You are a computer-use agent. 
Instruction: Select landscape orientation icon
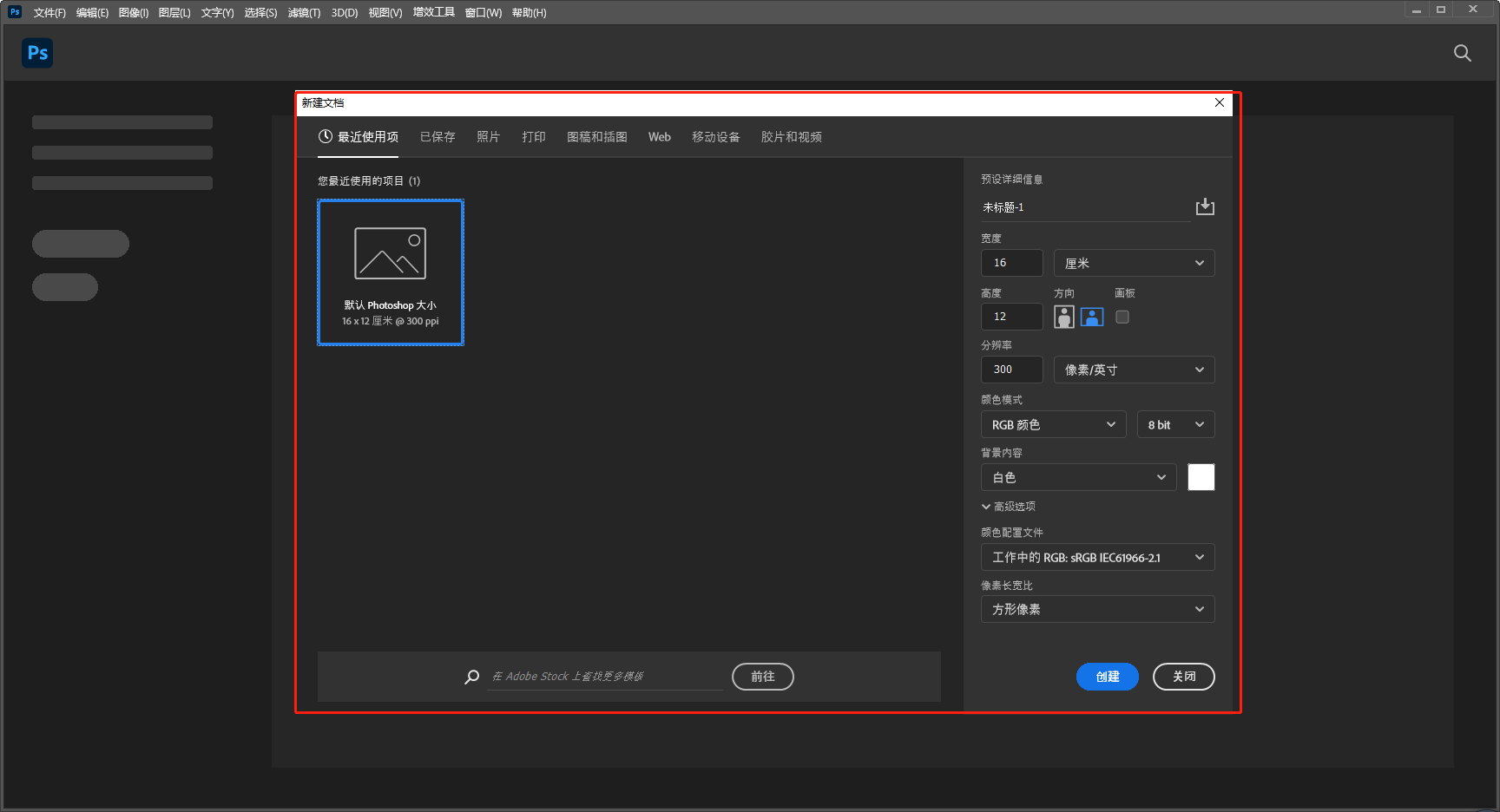tap(1092, 317)
